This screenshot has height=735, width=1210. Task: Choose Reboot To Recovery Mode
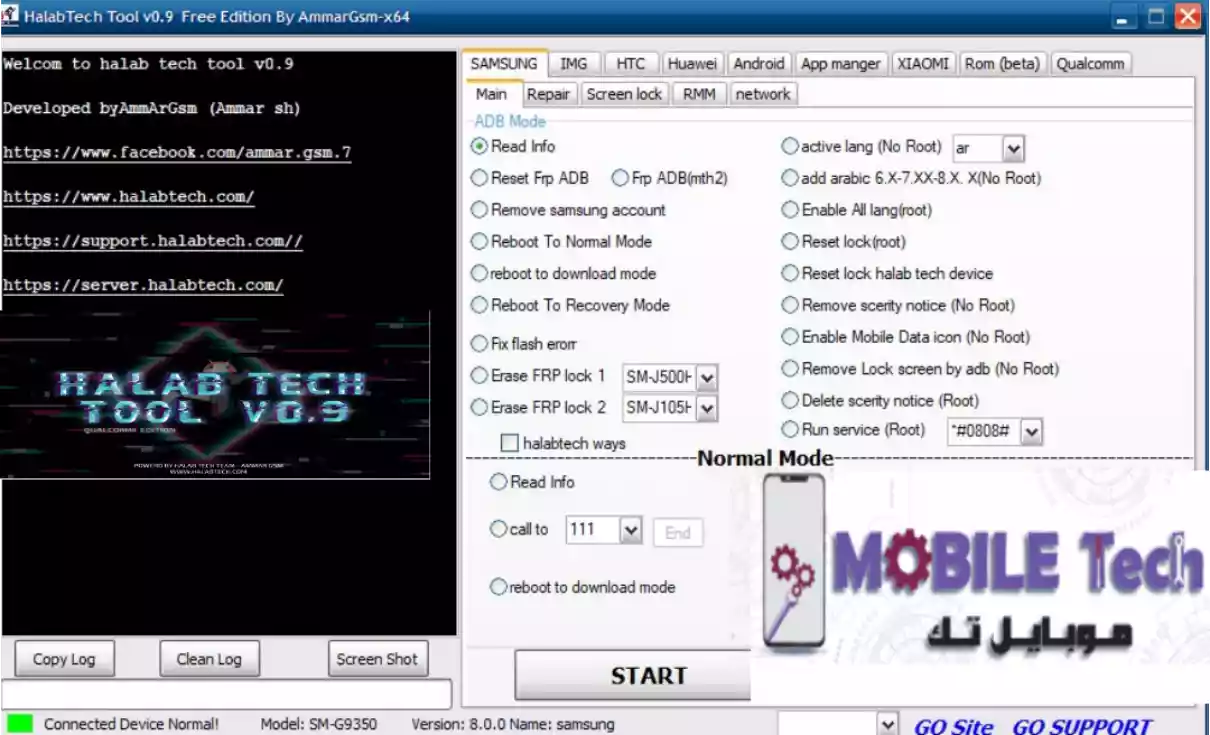(x=571, y=305)
